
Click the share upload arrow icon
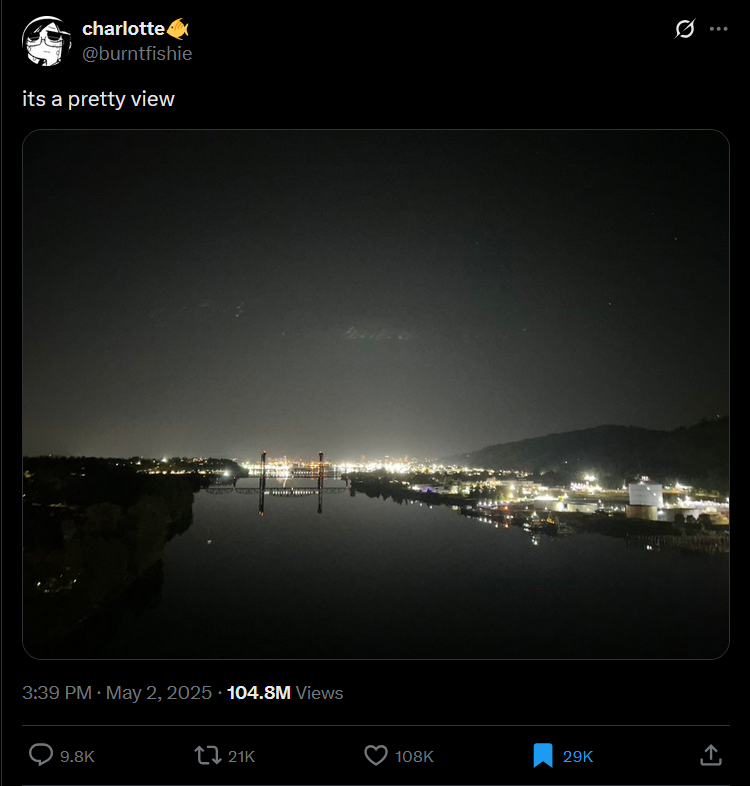[710, 755]
